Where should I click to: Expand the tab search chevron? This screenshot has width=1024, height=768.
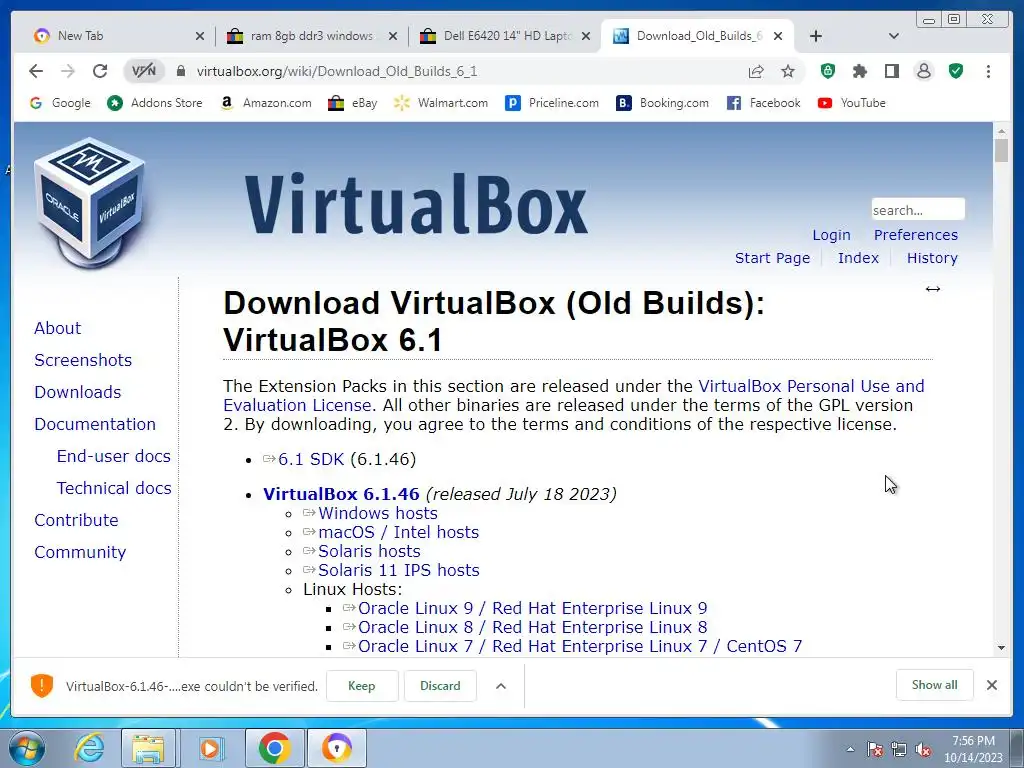(x=893, y=36)
